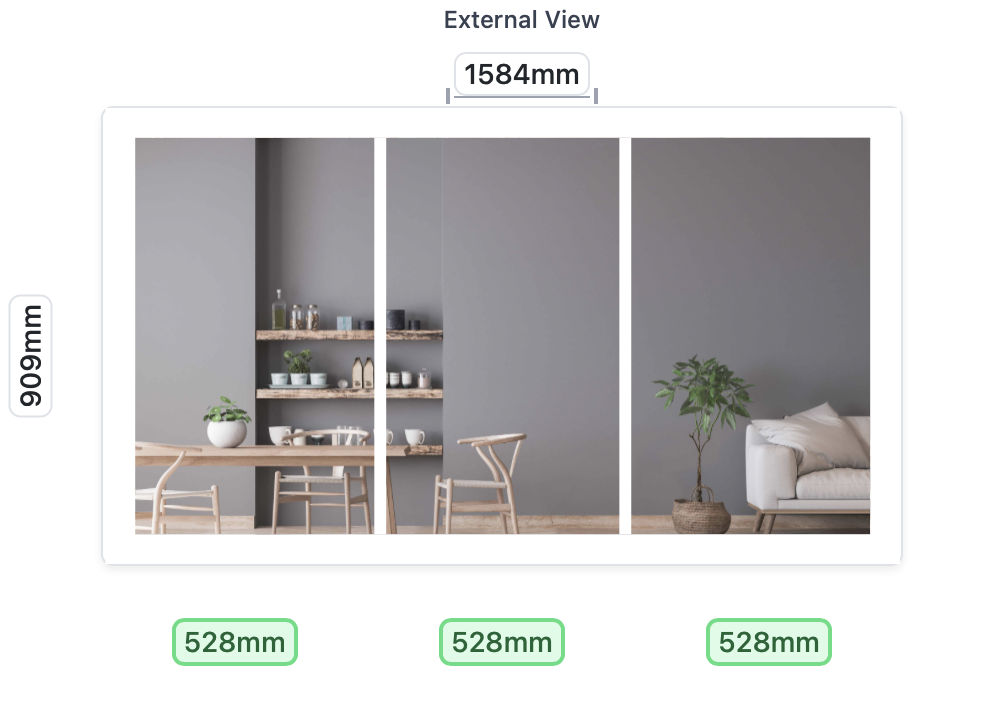Click the right tick of width dimension line
Viewport: 984px width, 710px height.
596,96
